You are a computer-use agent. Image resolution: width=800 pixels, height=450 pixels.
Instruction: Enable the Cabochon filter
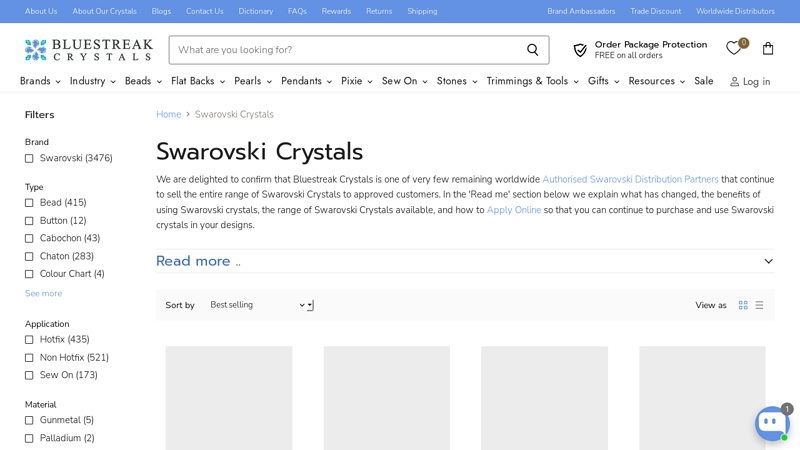[29, 238]
